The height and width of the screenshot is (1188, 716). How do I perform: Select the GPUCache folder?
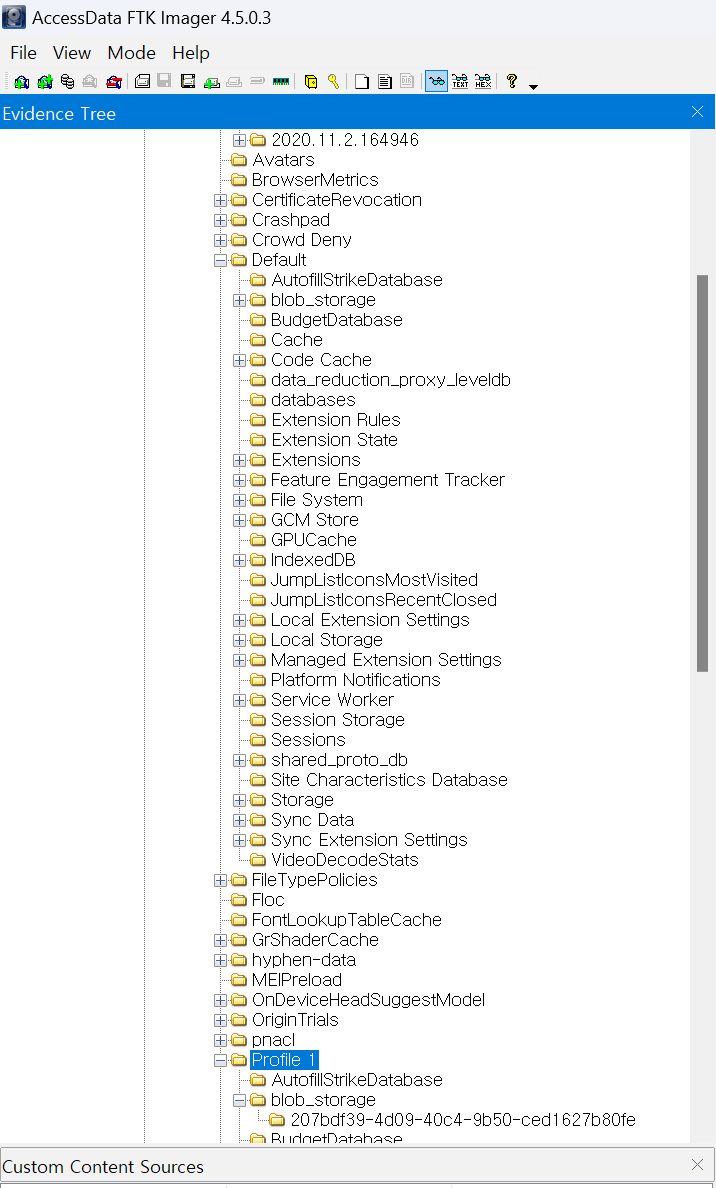tap(314, 539)
